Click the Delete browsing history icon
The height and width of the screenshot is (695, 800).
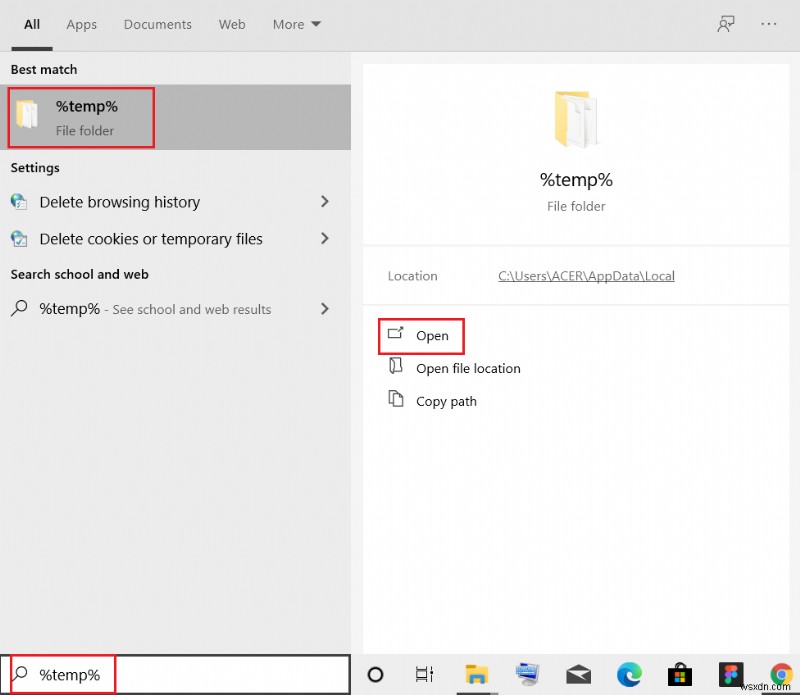19,202
